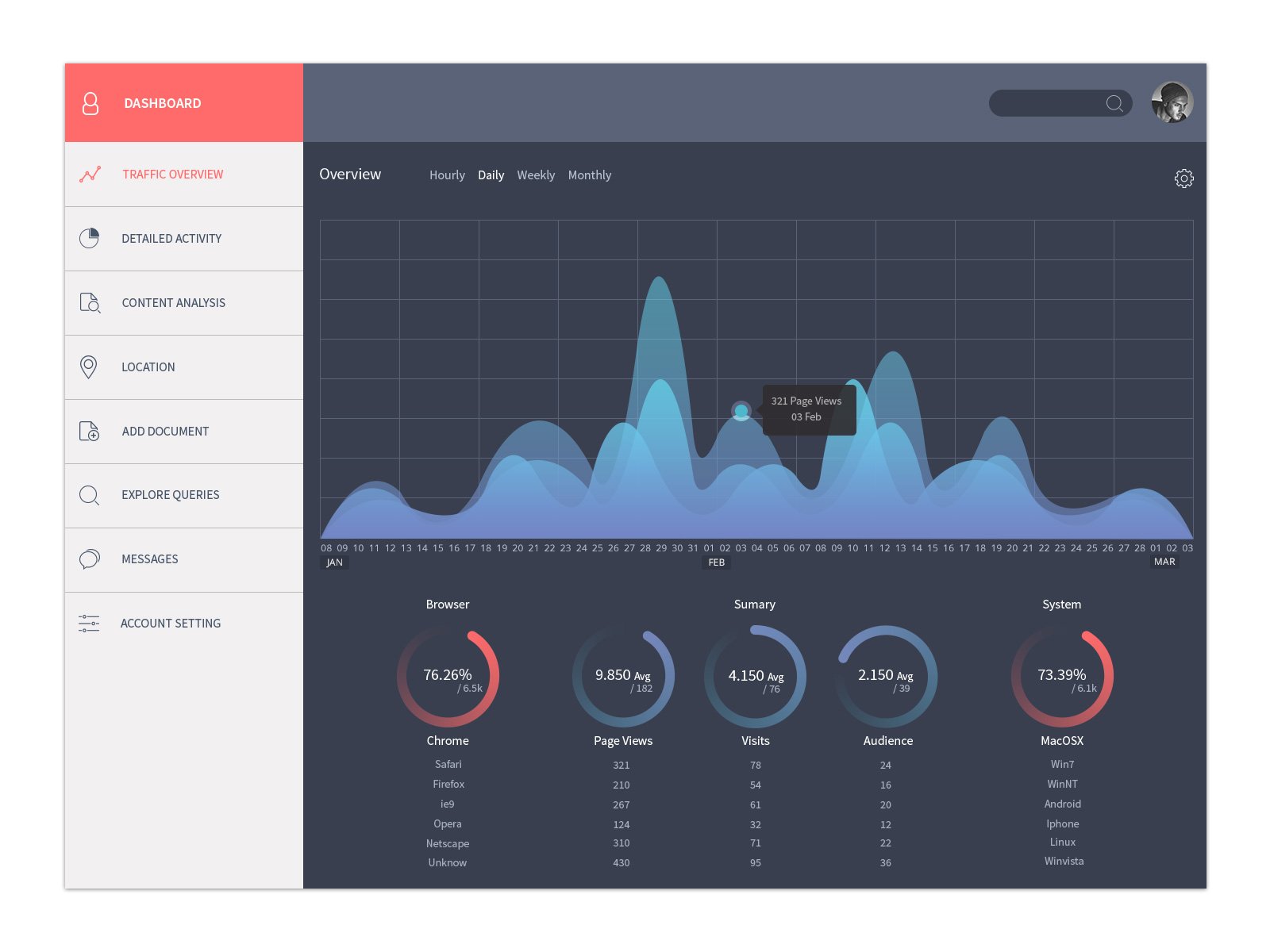Open the DASHBOARD header label
This screenshot has height=952, width=1270.
tap(163, 103)
